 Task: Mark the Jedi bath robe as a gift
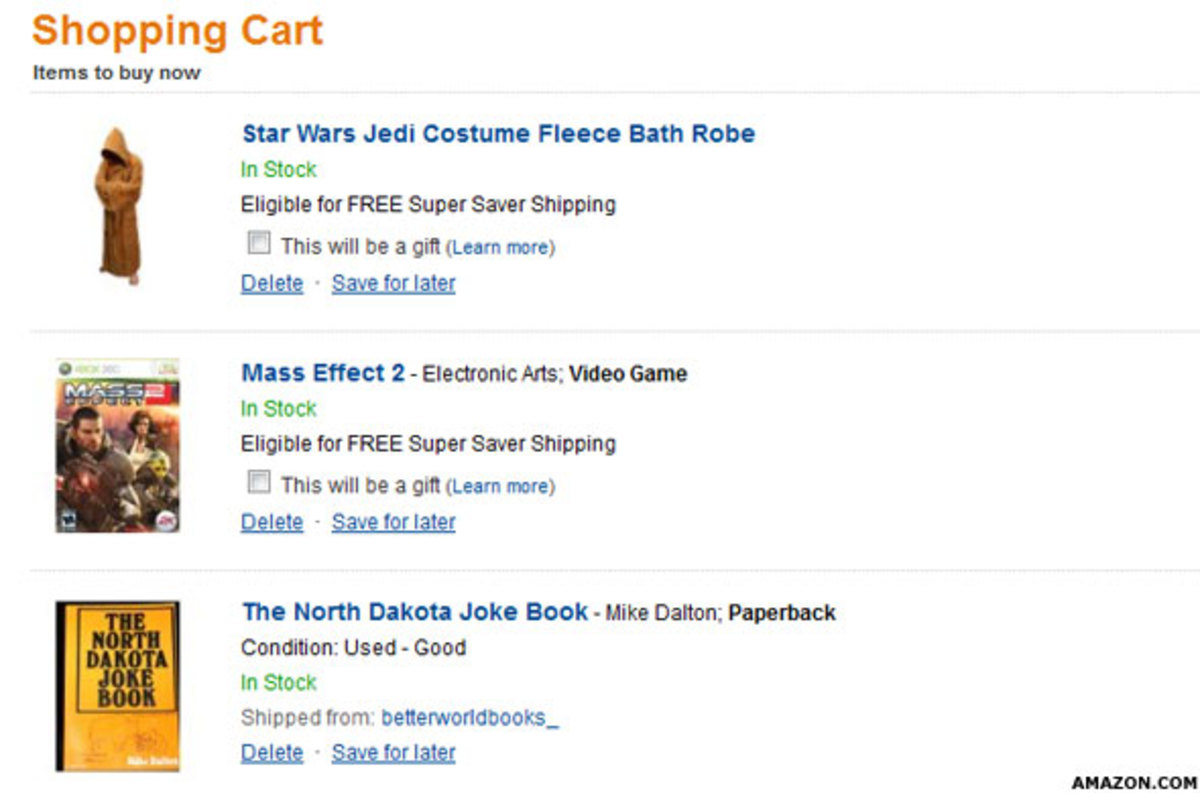click(259, 243)
